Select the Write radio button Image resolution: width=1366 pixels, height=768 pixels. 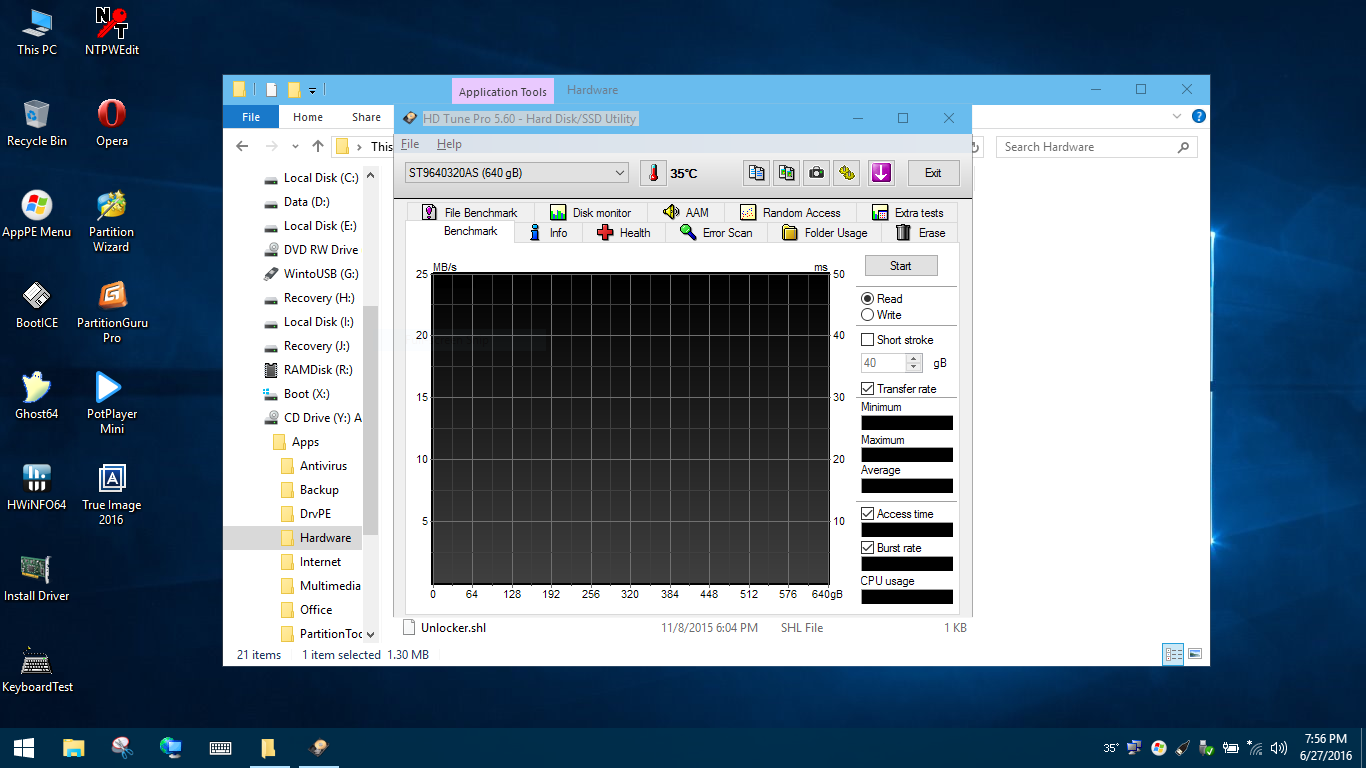[x=868, y=315]
